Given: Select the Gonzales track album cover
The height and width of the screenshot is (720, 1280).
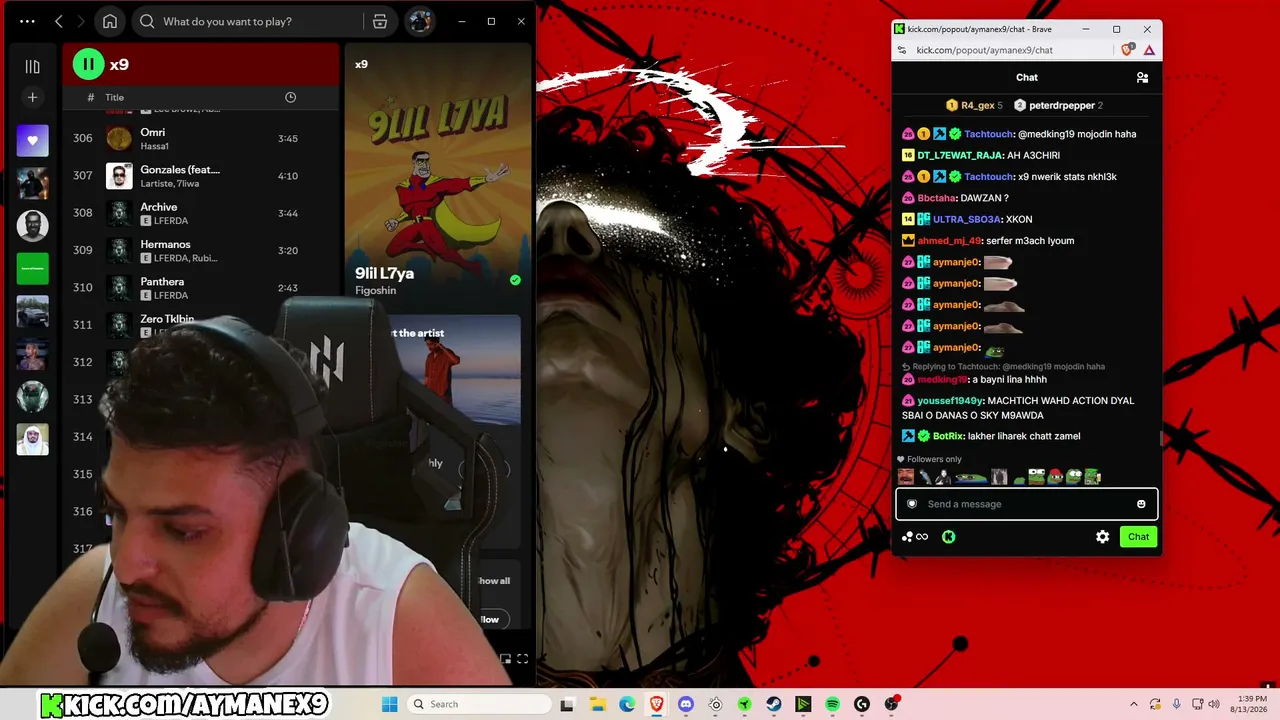Looking at the screenshot, I should click(x=119, y=176).
